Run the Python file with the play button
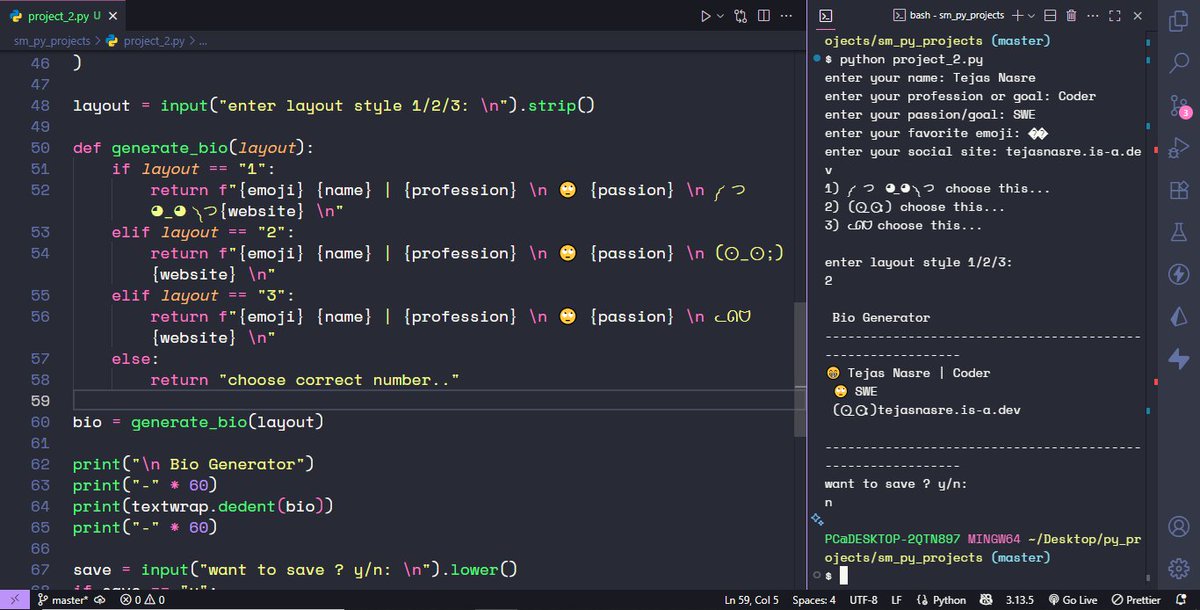The image size is (1200, 610). [705, 16]
